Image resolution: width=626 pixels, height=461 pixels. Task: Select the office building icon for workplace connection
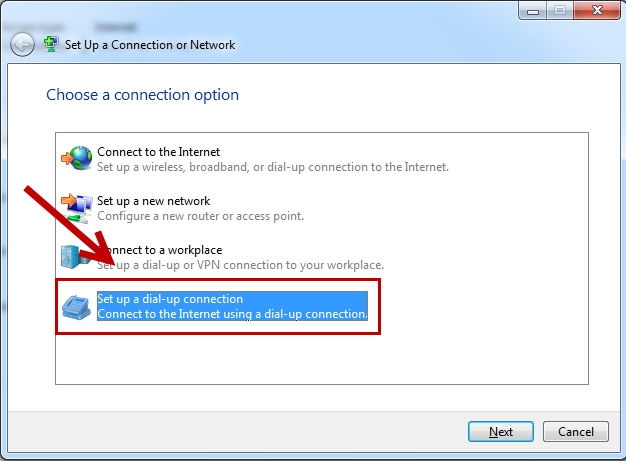pos(76,257)
